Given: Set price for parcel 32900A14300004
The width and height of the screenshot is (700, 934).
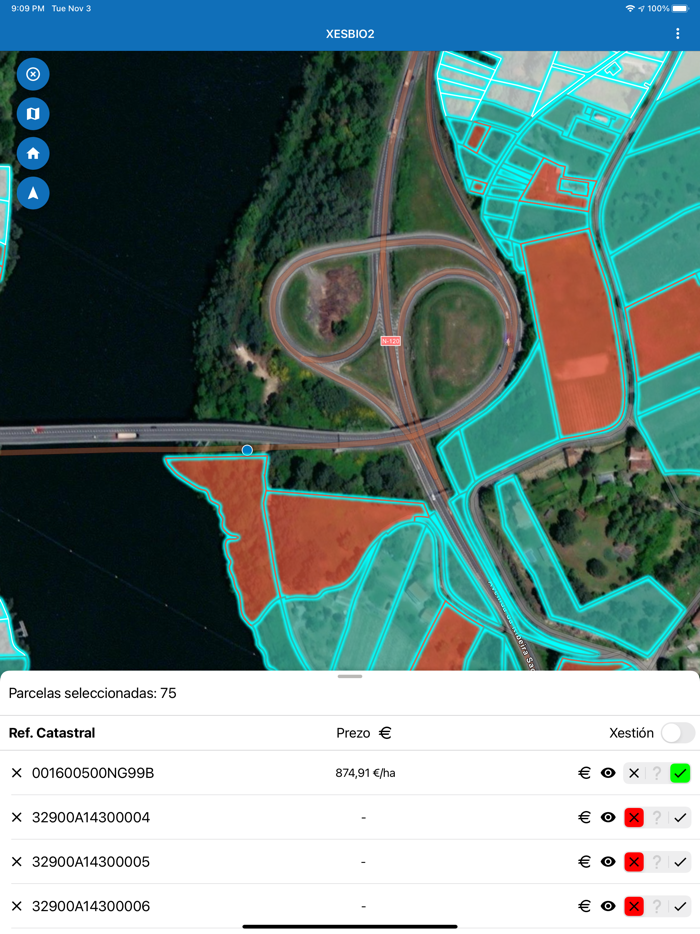Looking at the screenshot, I should coord(584,817).
